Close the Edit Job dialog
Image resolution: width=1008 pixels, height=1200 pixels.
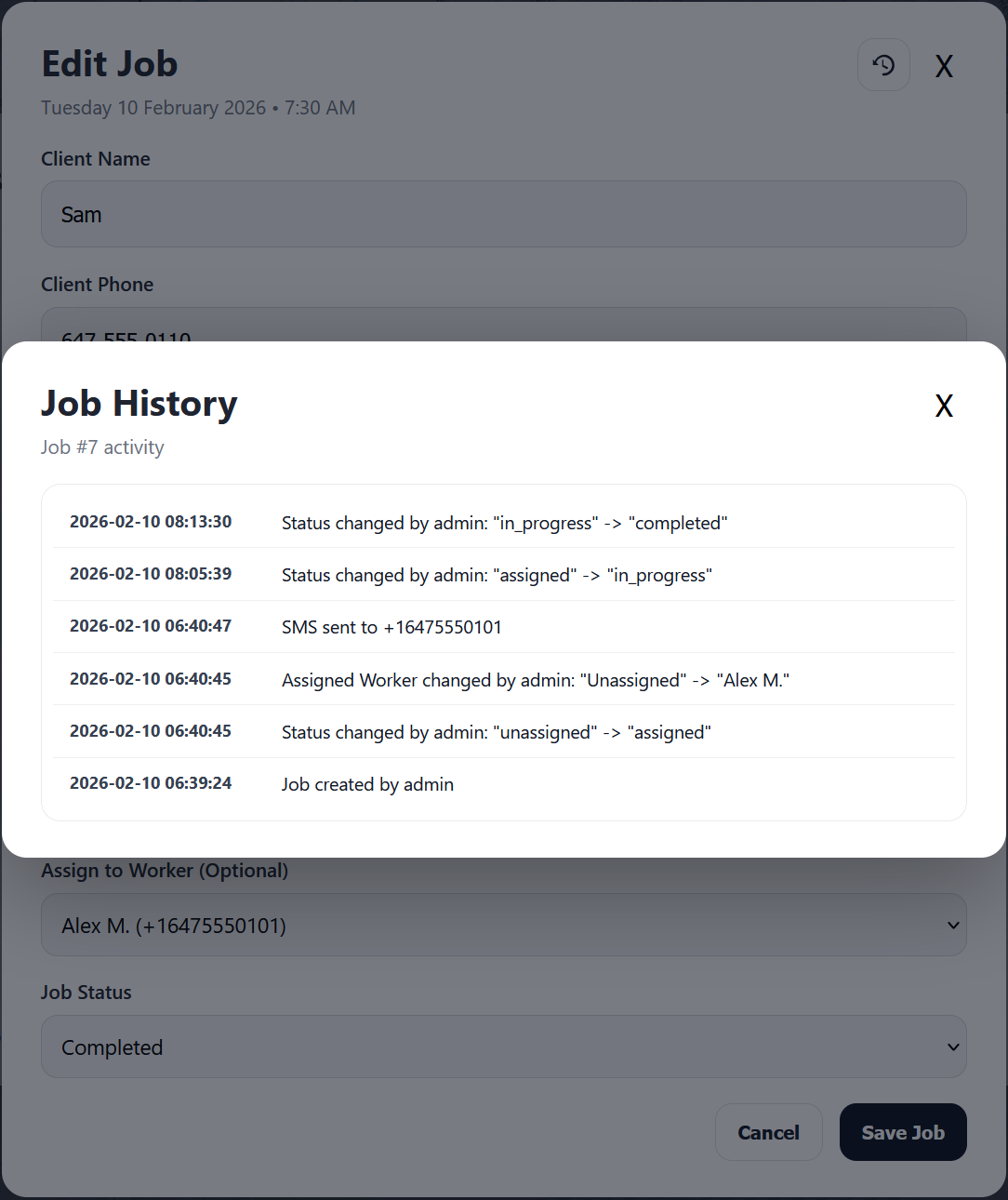tap(944, 66)
